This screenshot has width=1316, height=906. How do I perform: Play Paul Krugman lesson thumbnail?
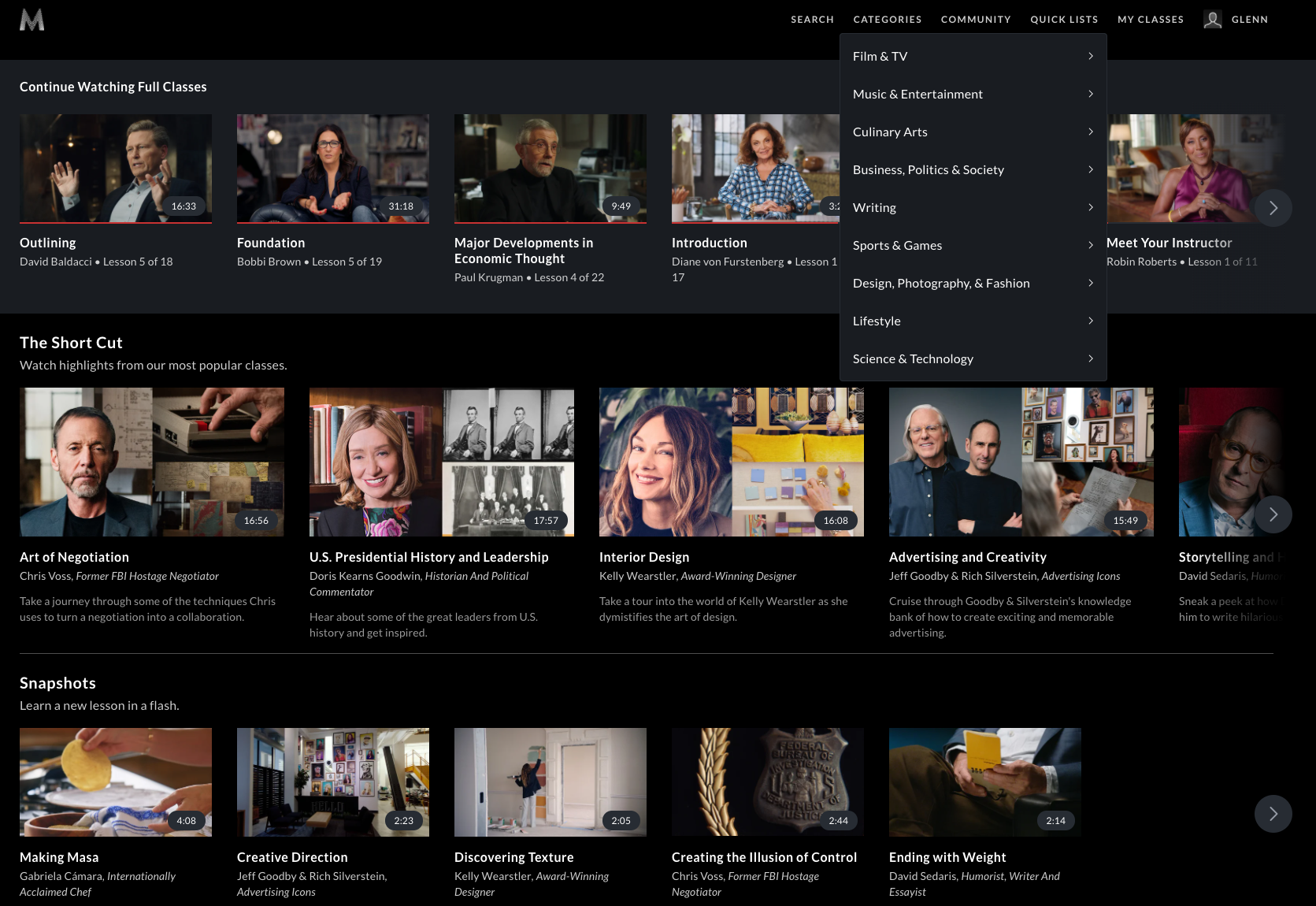click(550, 168)
